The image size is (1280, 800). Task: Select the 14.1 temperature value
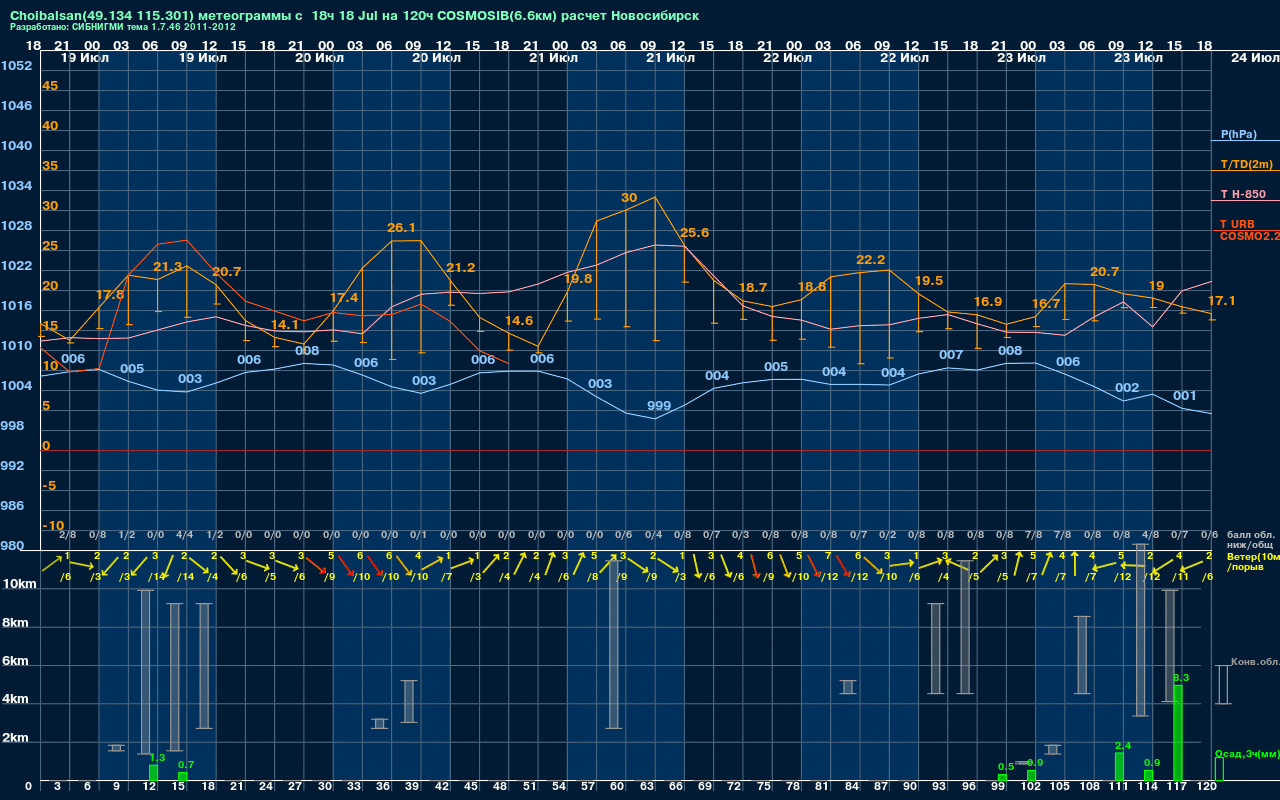point(285,325)
